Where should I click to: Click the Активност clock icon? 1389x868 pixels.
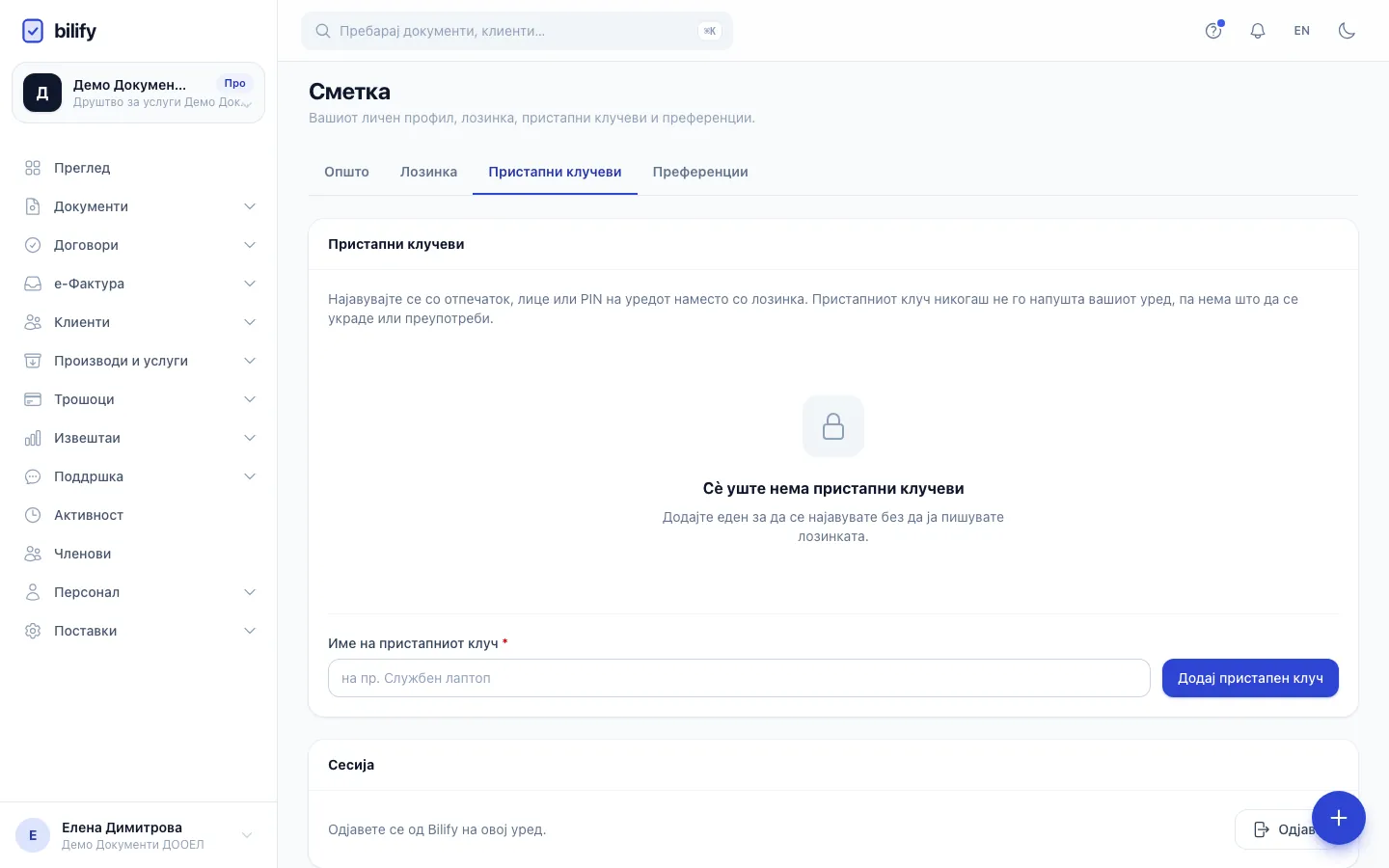point(33,515)
